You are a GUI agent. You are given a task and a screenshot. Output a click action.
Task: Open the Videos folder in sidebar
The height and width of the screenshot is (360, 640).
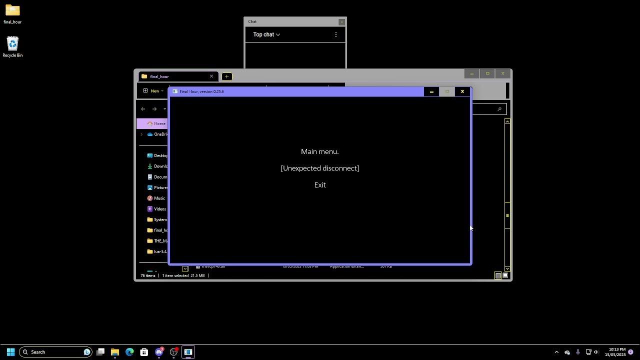click(156, 209)
